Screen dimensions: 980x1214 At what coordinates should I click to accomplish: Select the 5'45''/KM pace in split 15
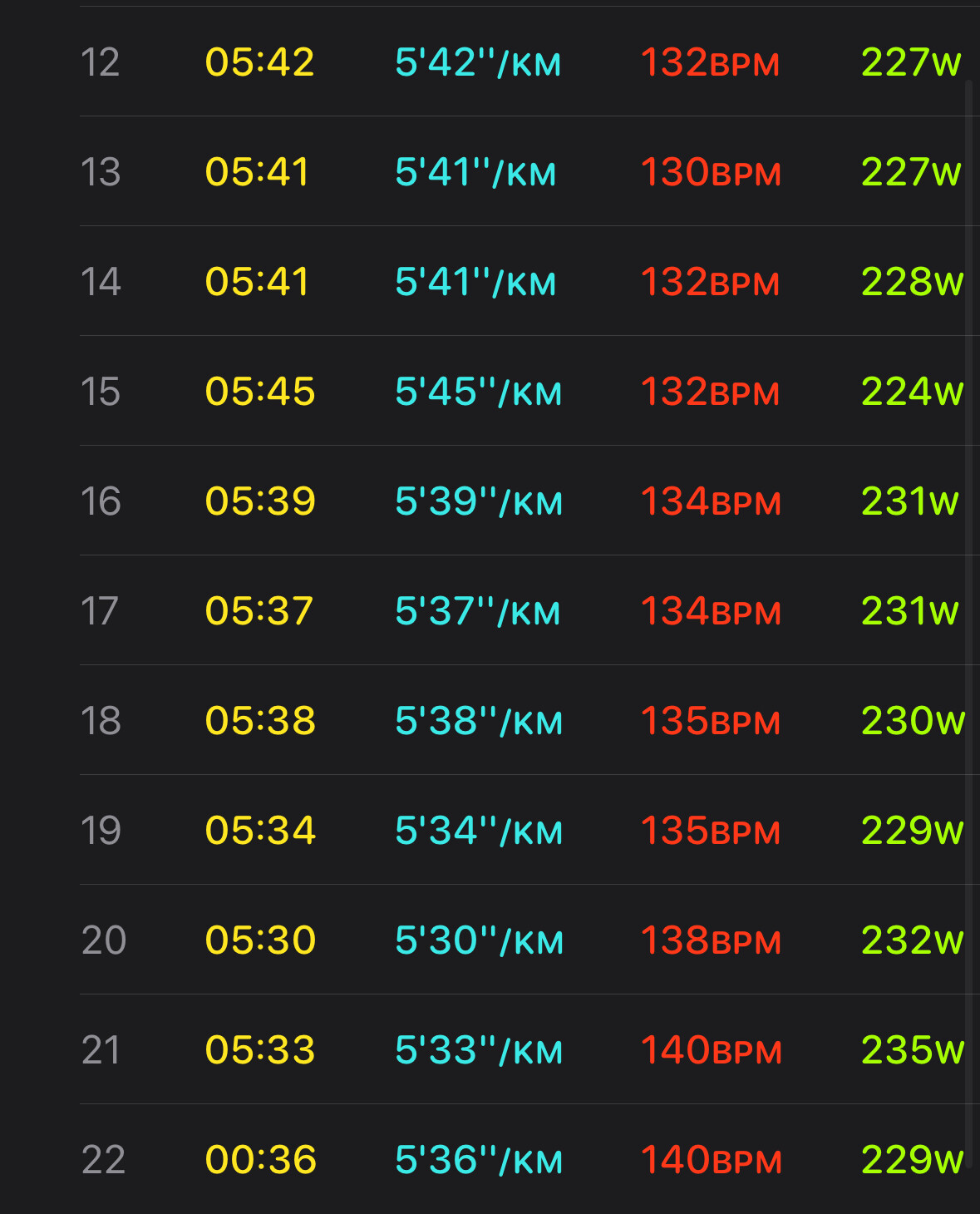click(478, 392)
